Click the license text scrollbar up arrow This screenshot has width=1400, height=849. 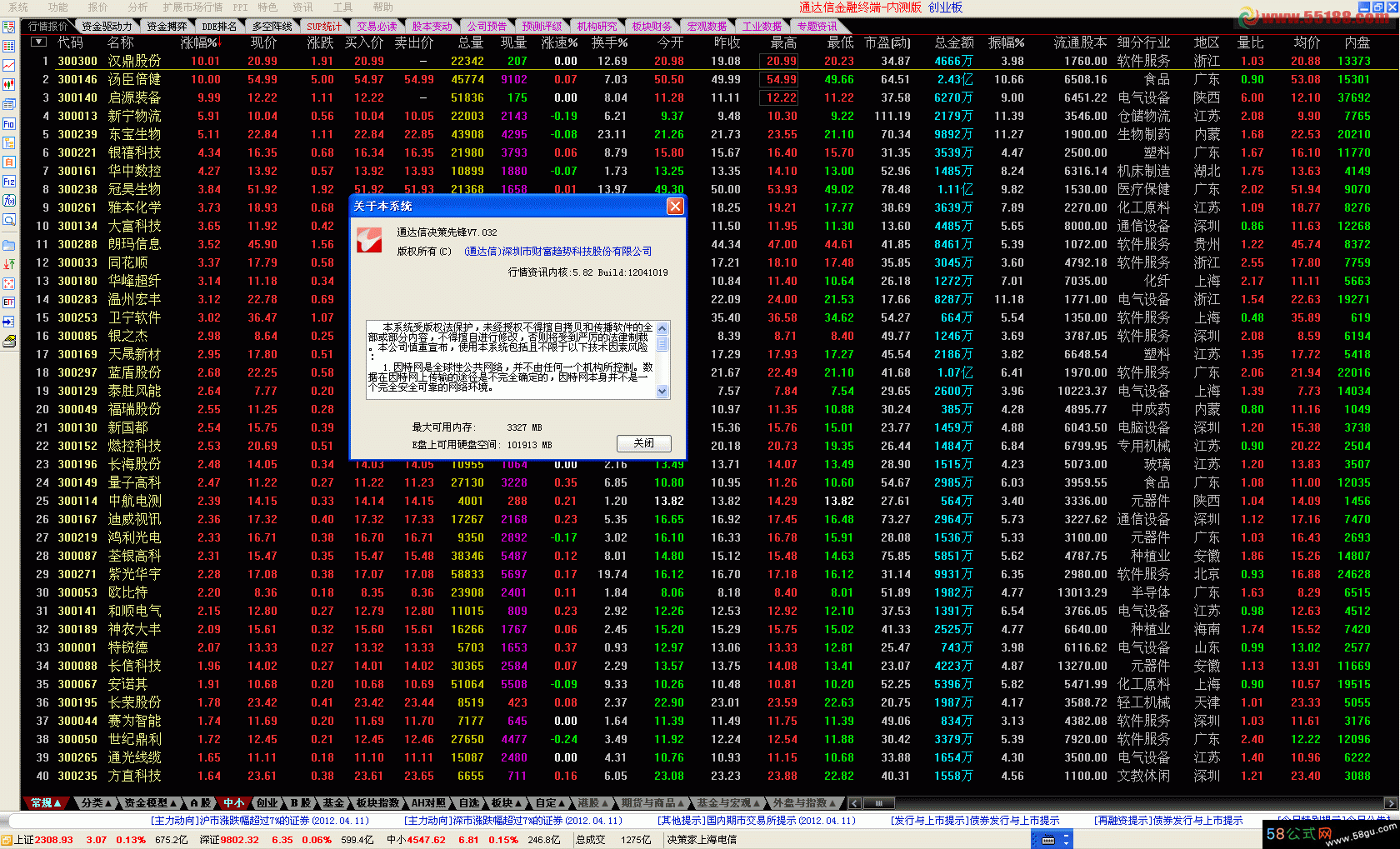click(662, 327)
